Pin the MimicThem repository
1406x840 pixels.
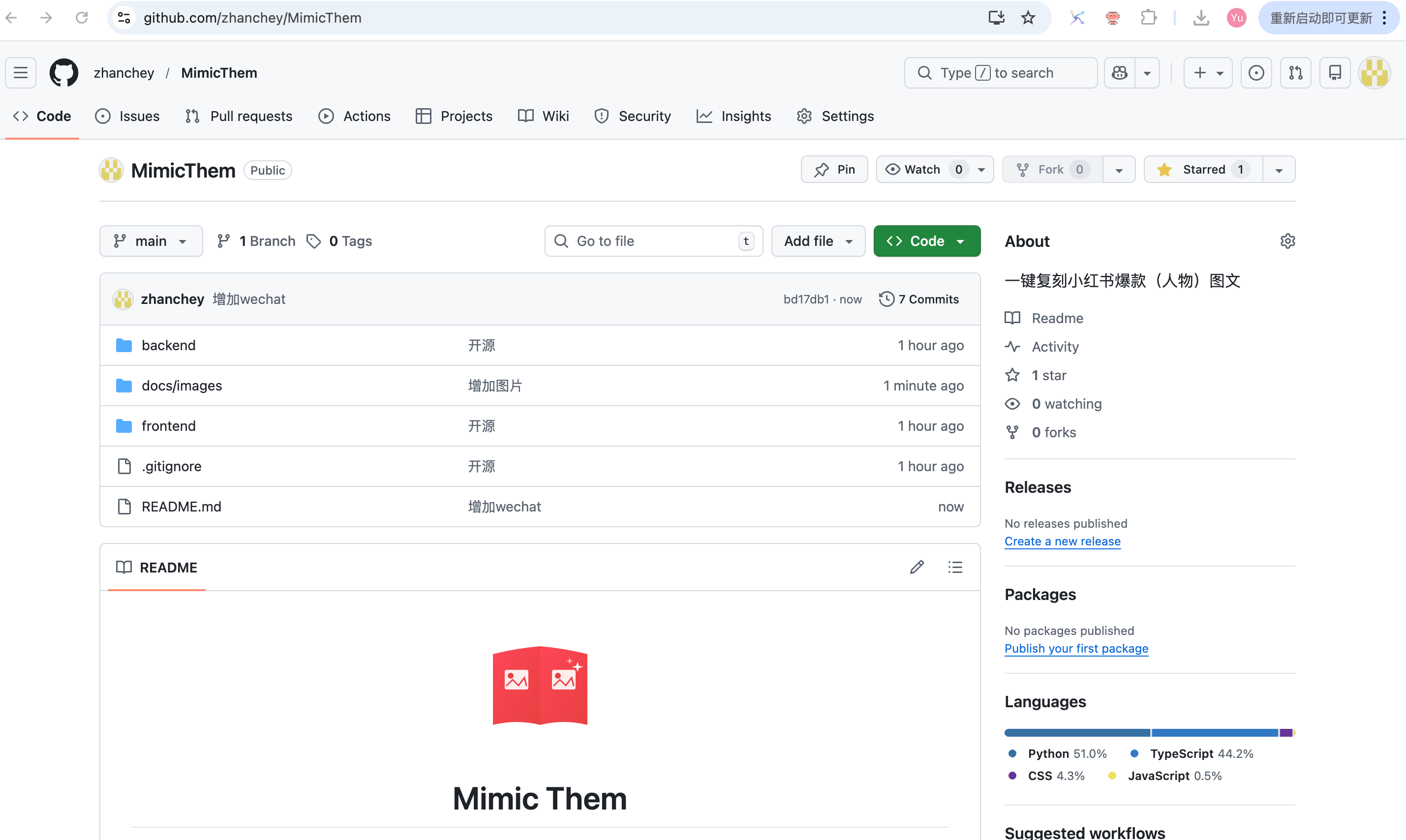[x=834, y=169]
